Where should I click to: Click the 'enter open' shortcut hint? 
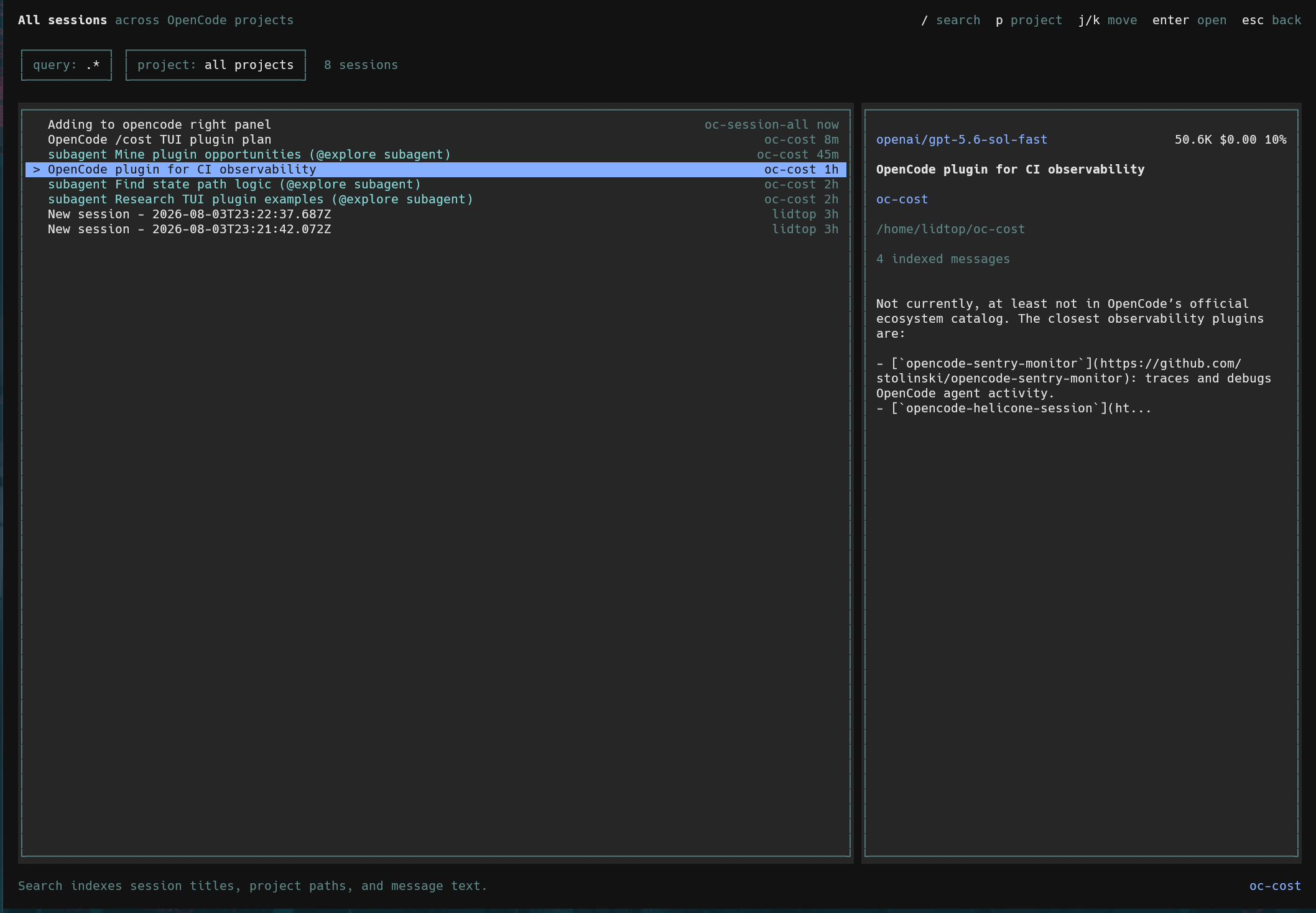click(1189, 21)
